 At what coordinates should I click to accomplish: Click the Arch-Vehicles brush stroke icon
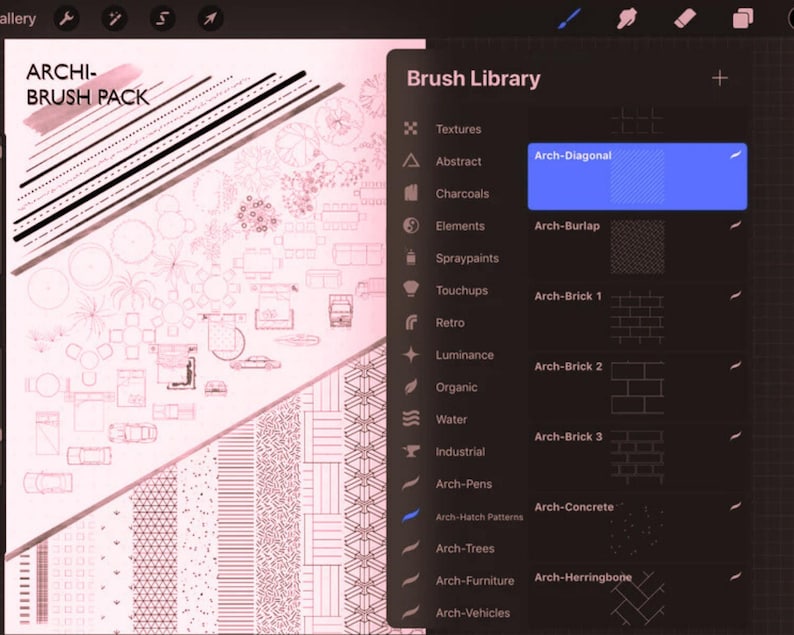(411, 612)
